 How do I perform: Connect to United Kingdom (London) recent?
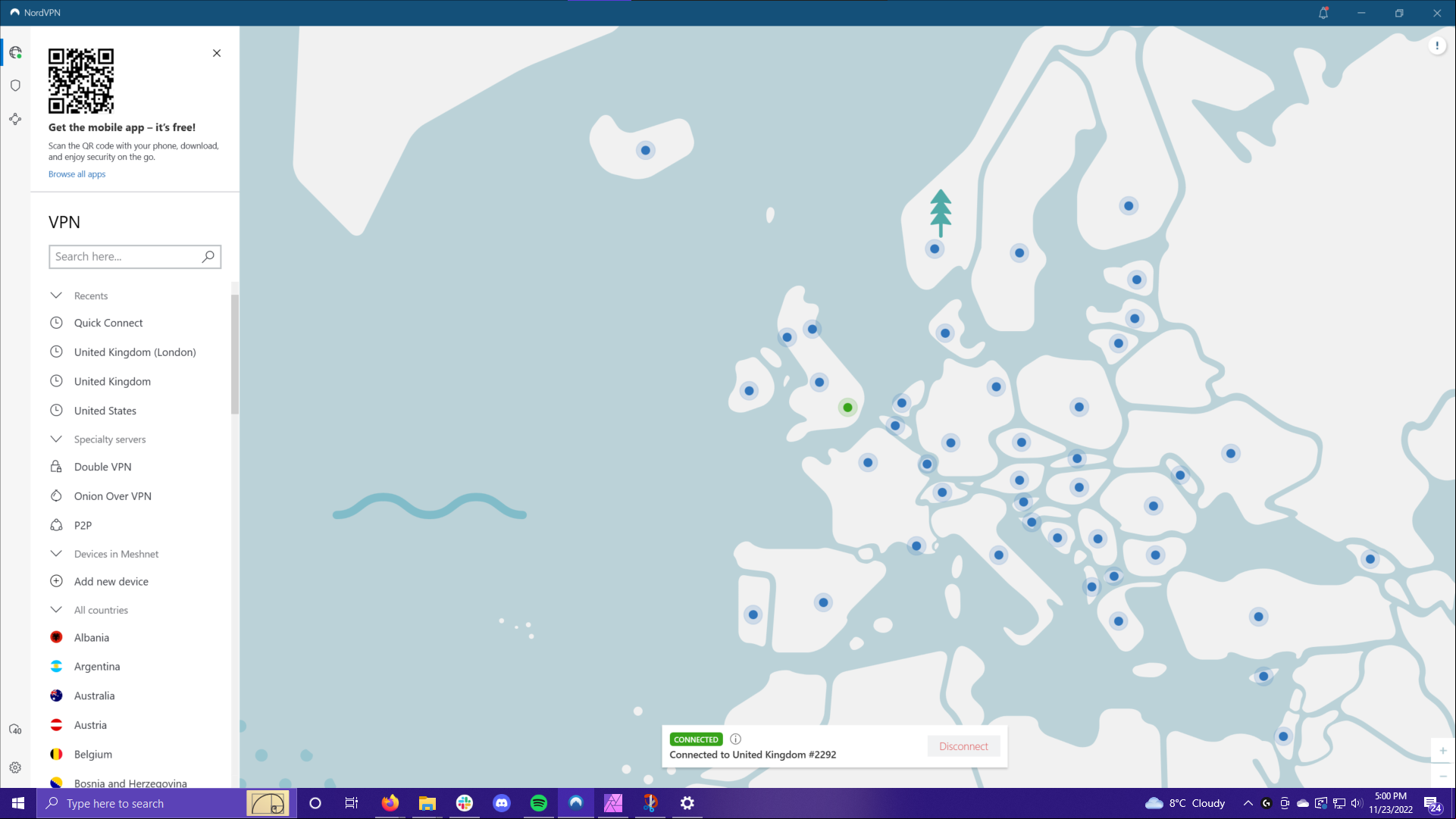coord(135,352)
